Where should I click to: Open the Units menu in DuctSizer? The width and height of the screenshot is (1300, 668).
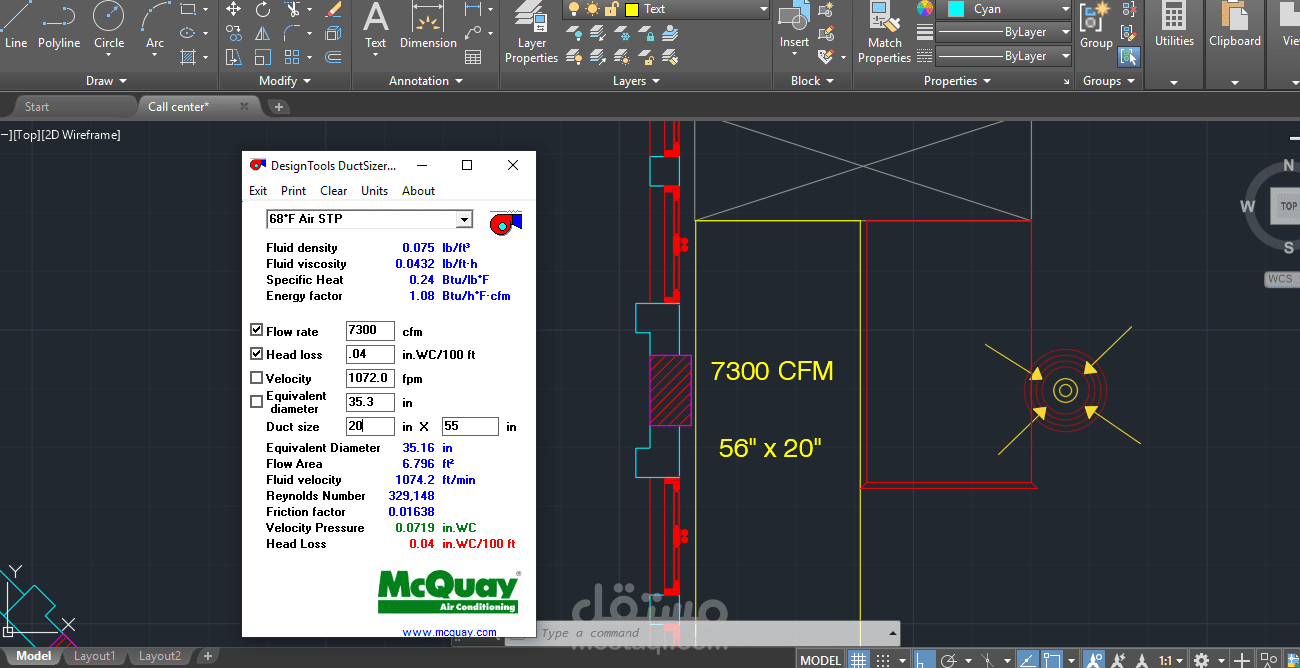pyautogui.click(x=374, y=191)
